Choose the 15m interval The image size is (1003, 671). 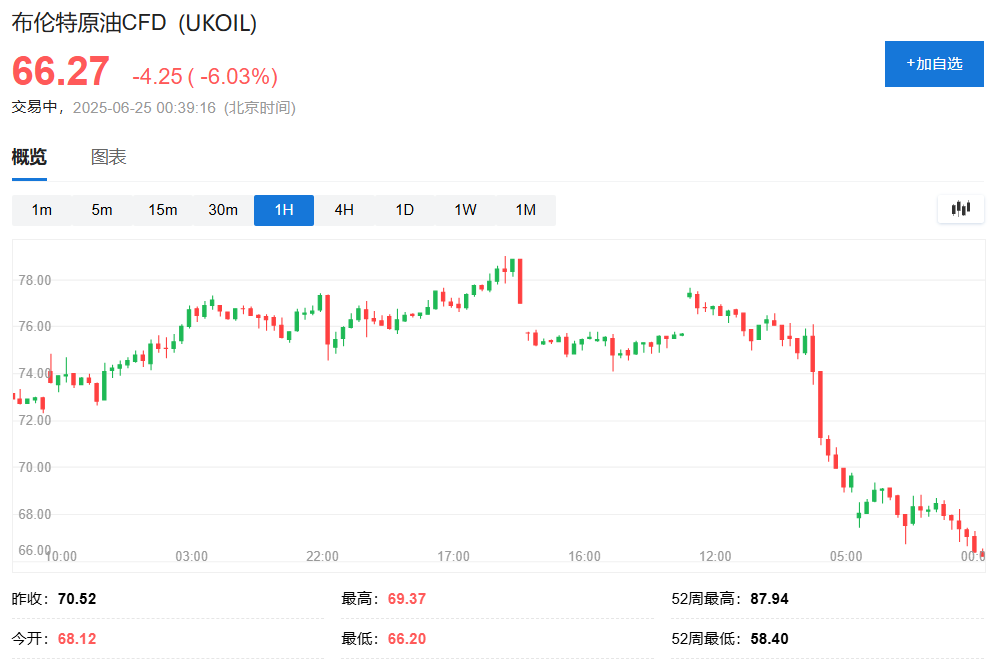162,210
